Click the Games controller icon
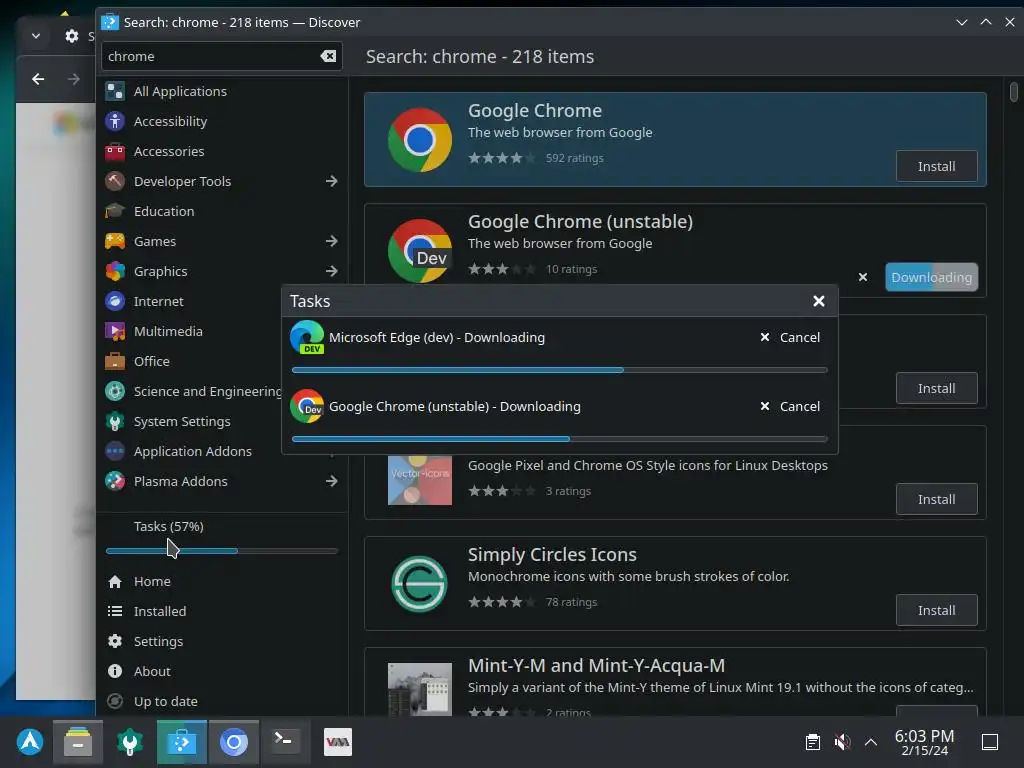The image size is (1024, 768). 115,242
